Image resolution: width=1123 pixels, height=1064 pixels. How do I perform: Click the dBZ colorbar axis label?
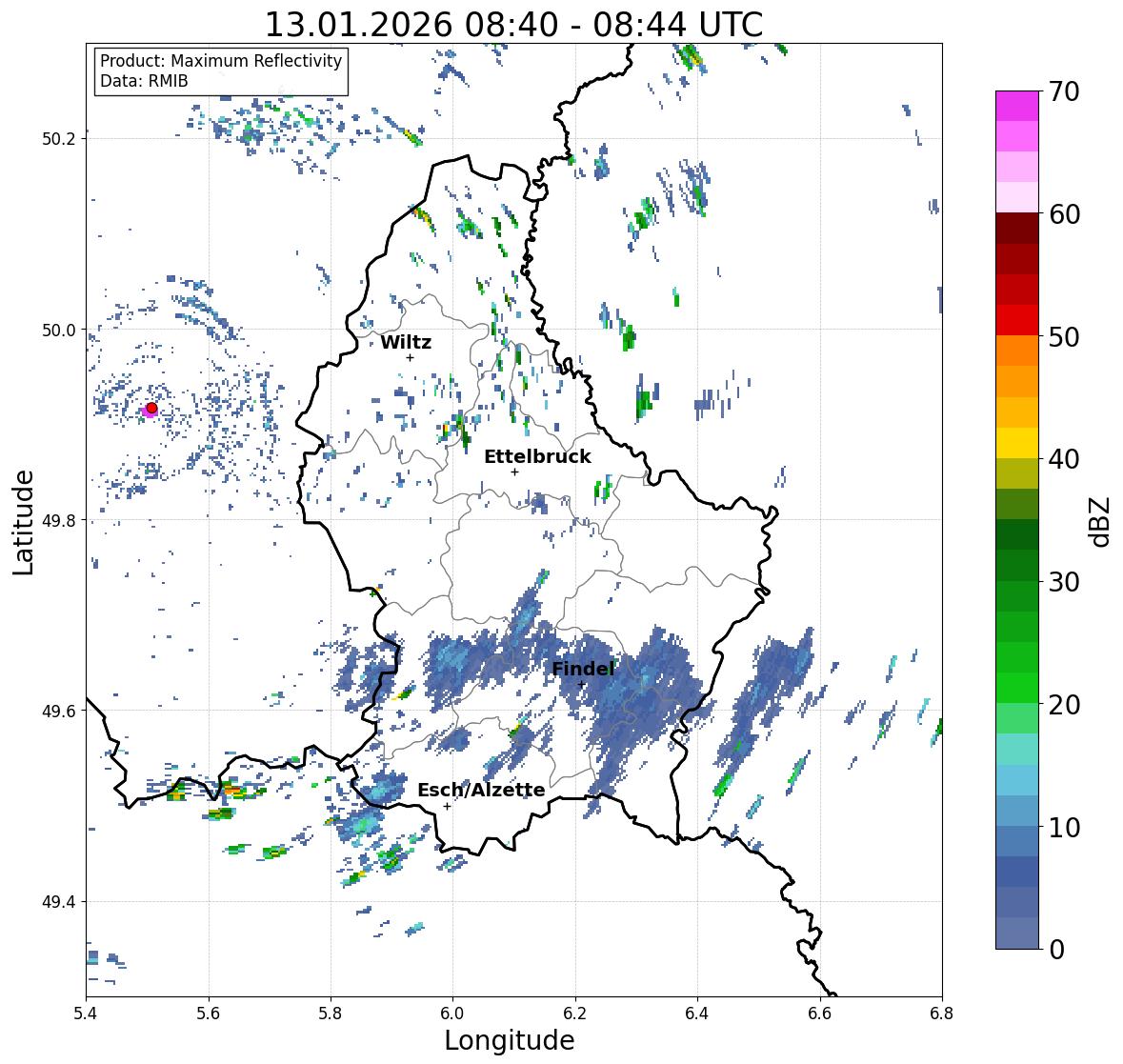click(1101, 521)
